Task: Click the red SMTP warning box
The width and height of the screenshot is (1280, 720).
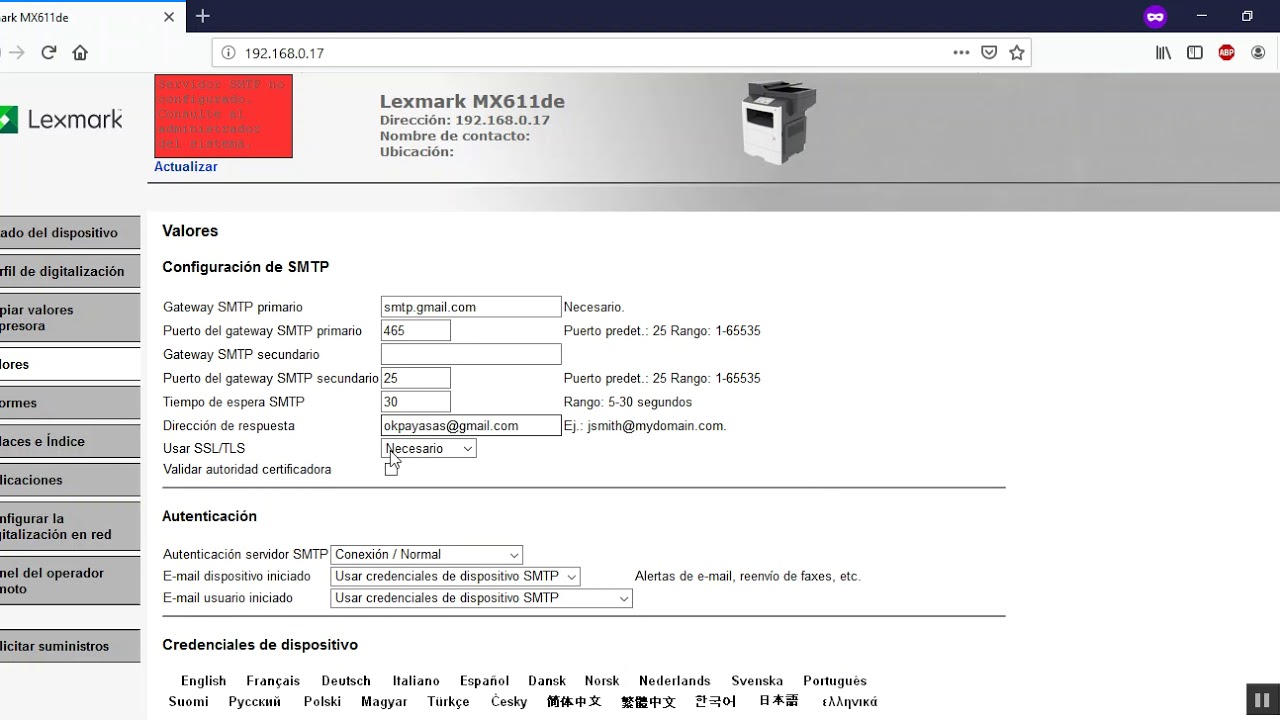Action: pyautogui.click(x=223, y=116)
